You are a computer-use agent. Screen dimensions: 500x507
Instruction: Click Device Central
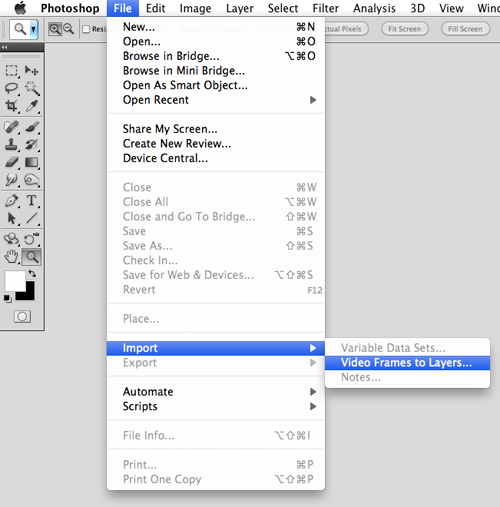coord(216,158)
